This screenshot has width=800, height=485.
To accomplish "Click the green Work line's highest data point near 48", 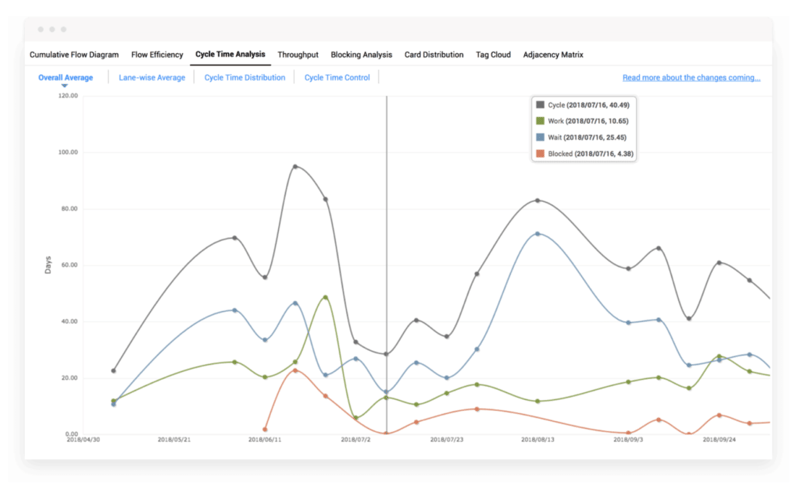I will point(326,297).
